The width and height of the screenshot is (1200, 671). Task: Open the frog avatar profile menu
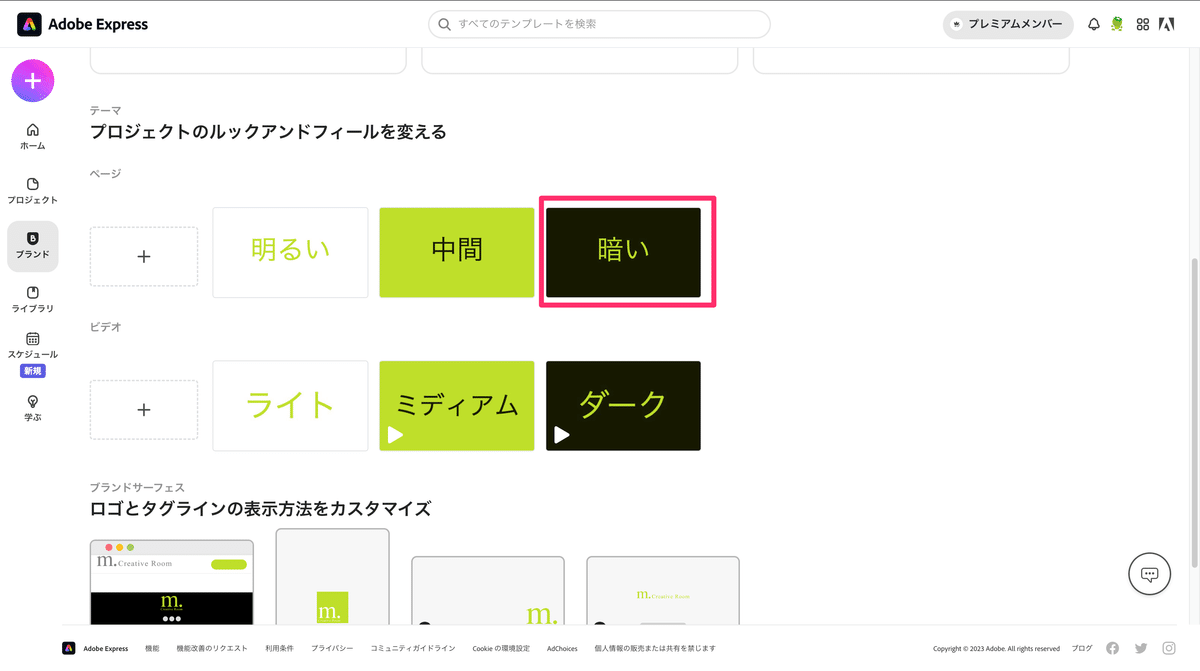[1118, 25]
